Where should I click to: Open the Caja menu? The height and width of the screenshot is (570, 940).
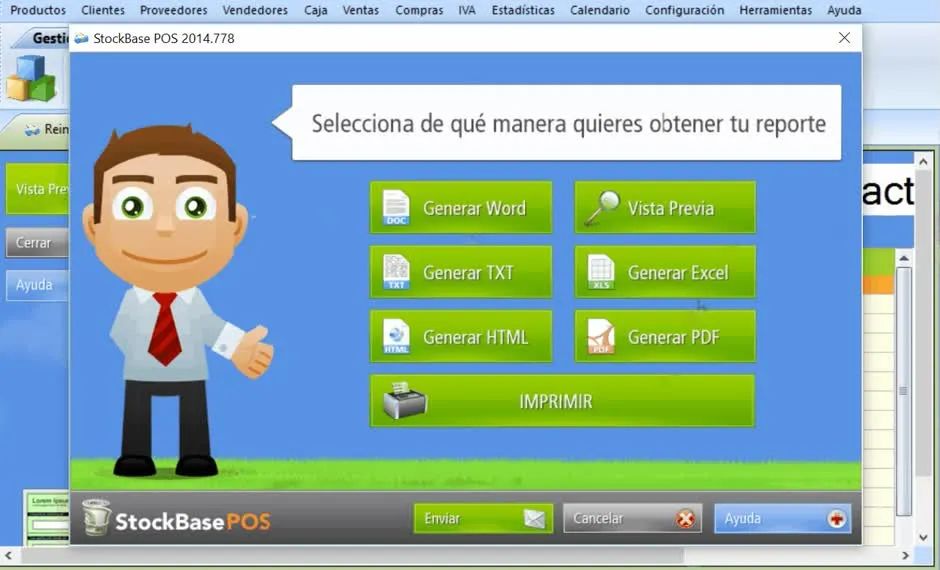pos(315,10)
